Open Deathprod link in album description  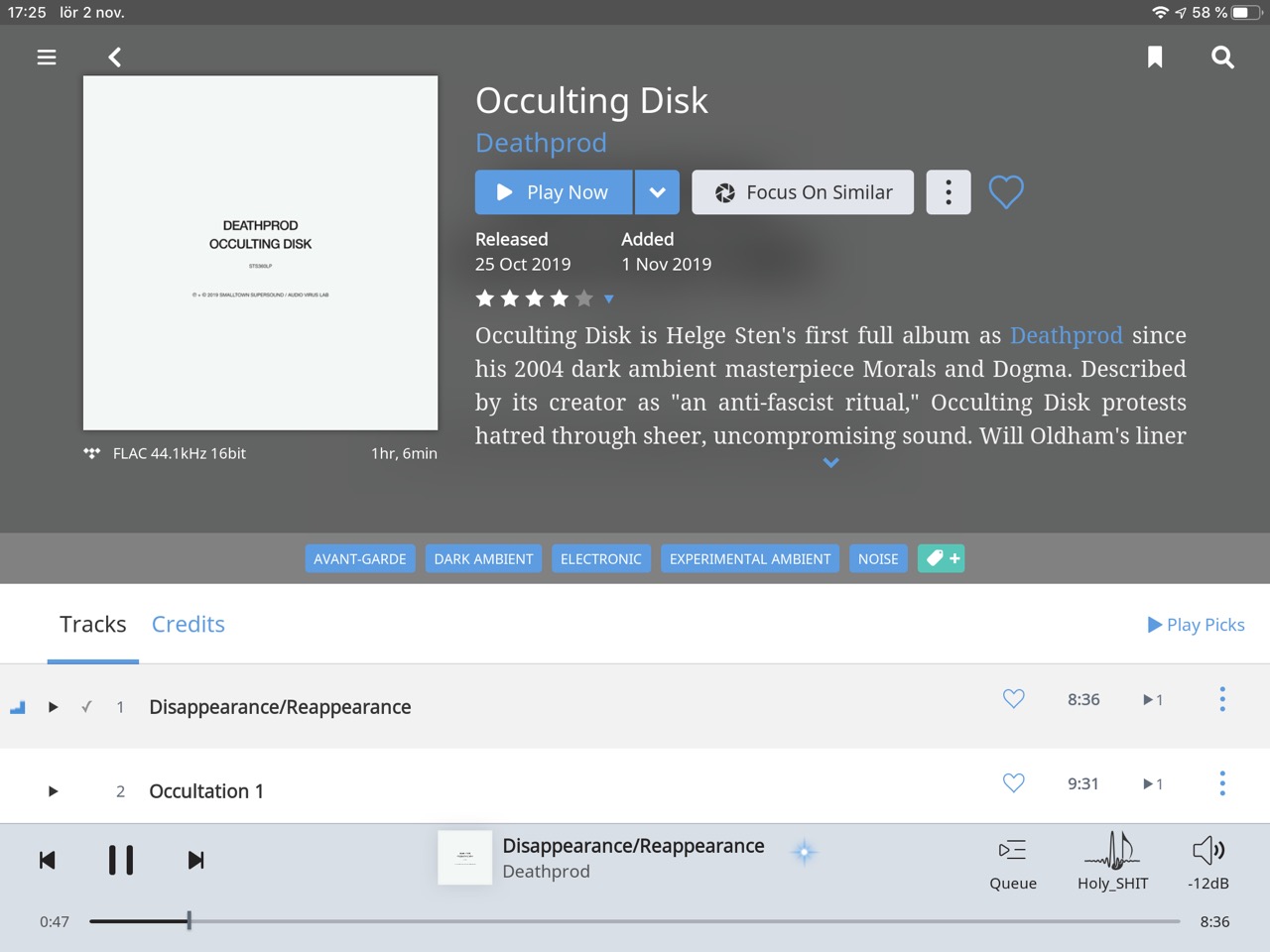coord(1067,335)
